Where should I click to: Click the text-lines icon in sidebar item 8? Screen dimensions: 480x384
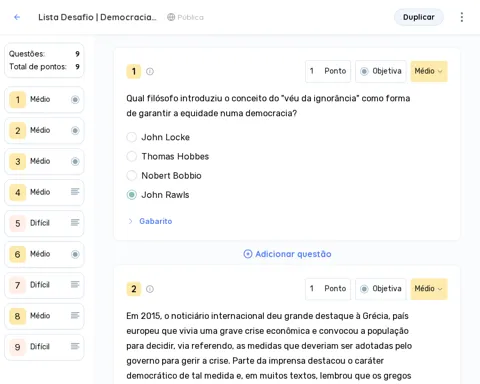[75, 315]
